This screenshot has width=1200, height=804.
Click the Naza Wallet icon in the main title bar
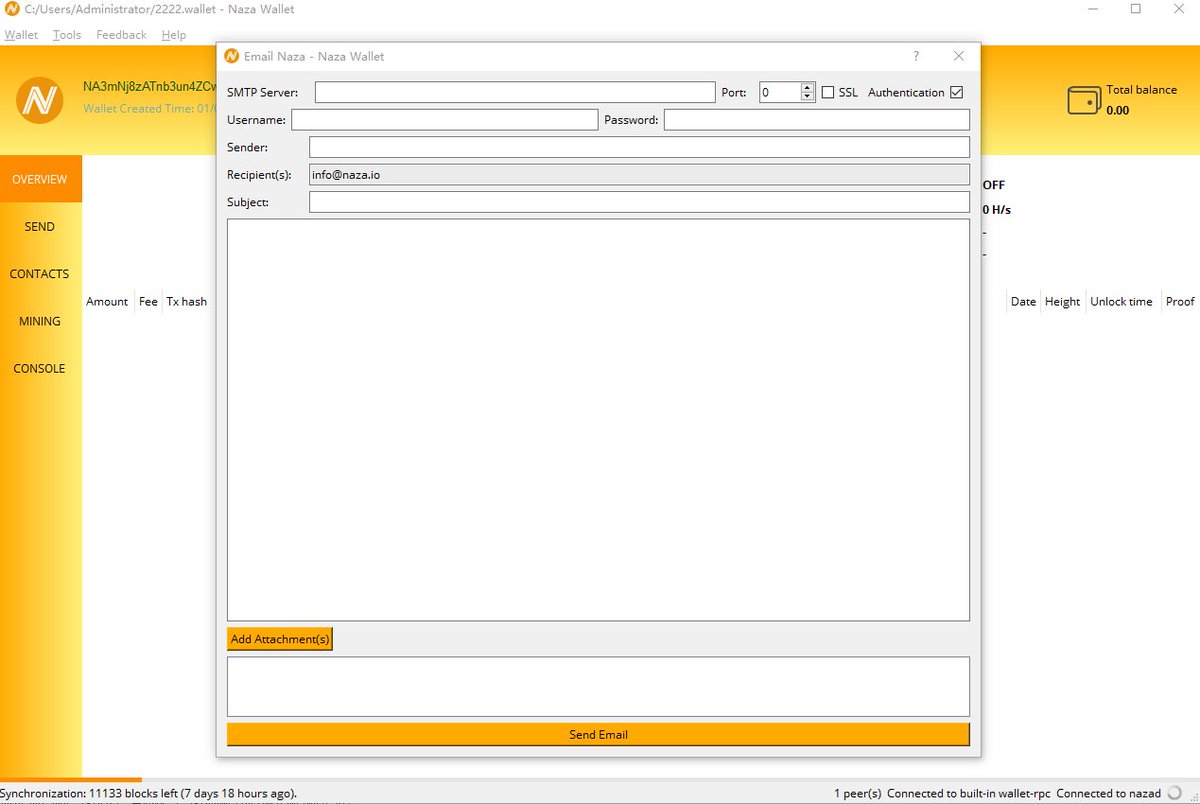[13, 9]
